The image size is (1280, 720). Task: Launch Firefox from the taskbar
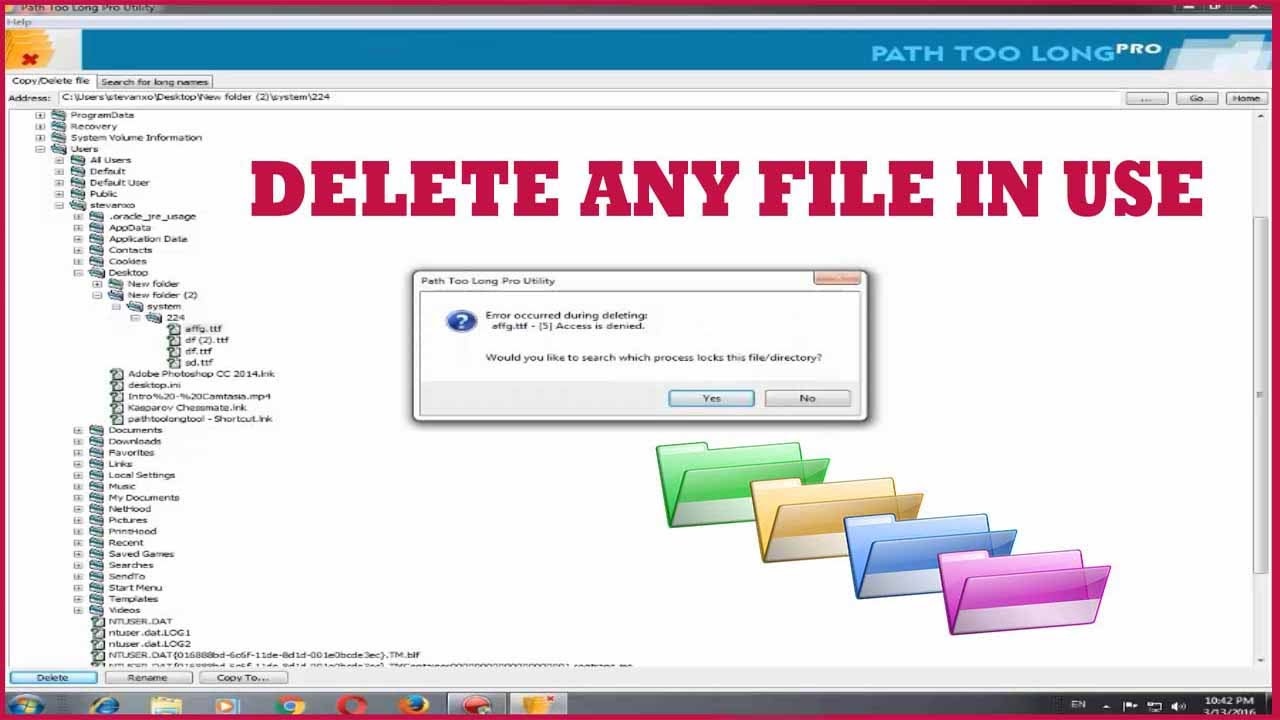[x=413, y=706]
